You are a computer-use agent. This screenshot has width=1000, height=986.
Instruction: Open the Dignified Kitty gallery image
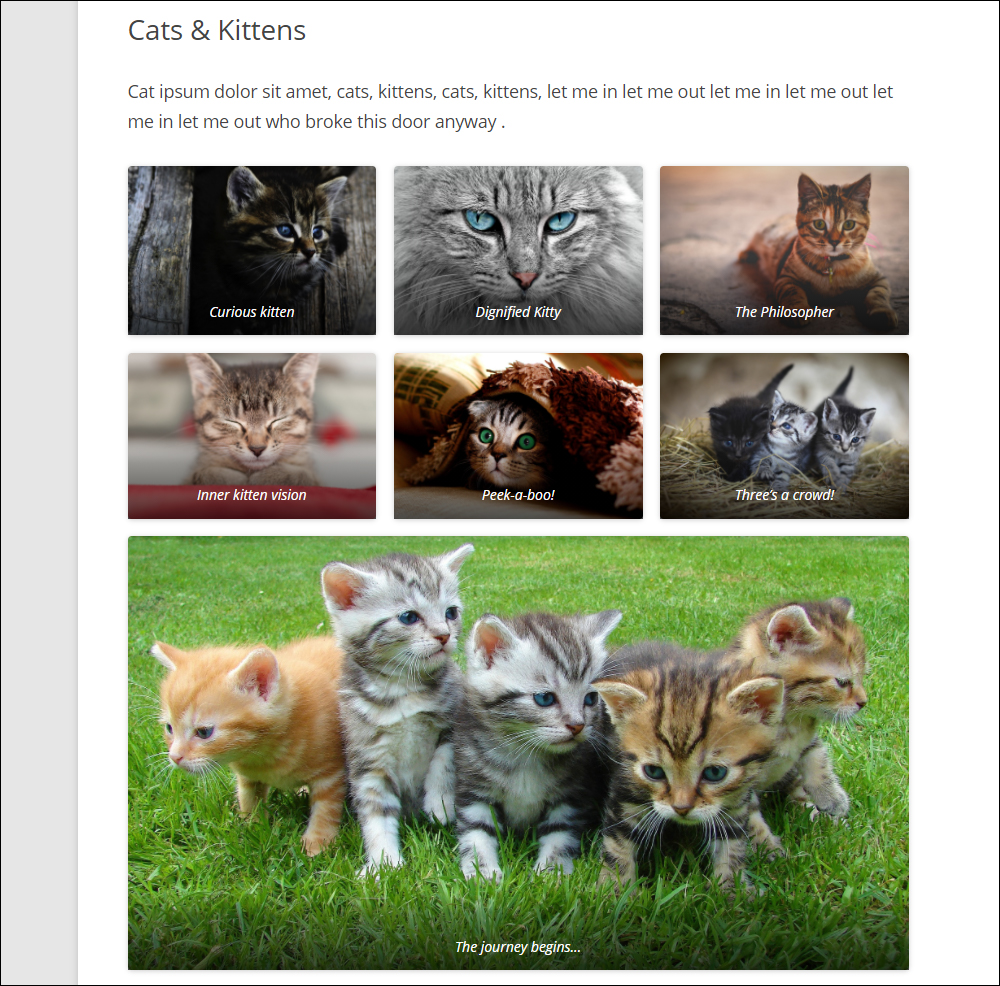coord(518,250)
